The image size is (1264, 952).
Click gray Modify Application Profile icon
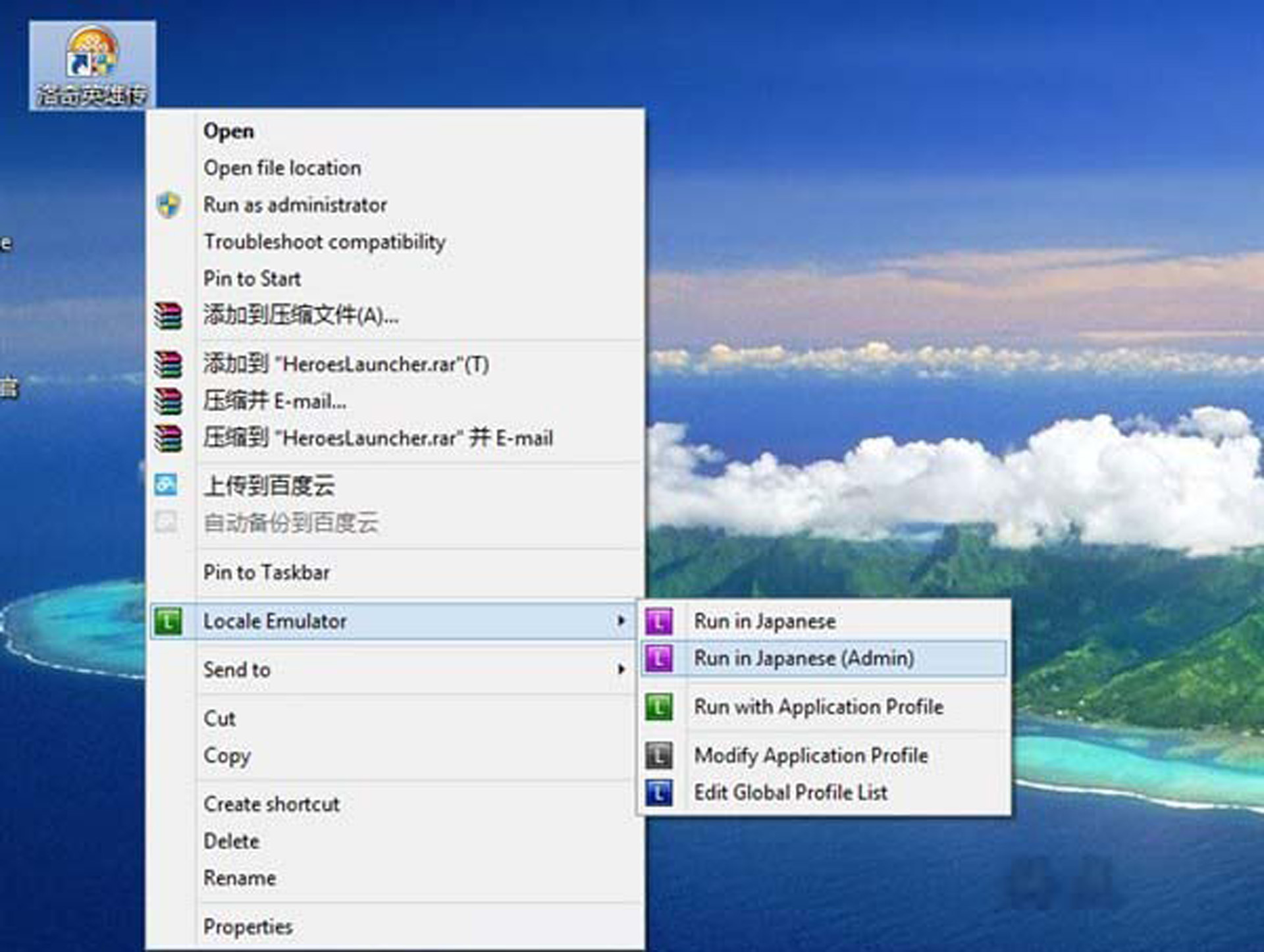click(x=659, y=756)
